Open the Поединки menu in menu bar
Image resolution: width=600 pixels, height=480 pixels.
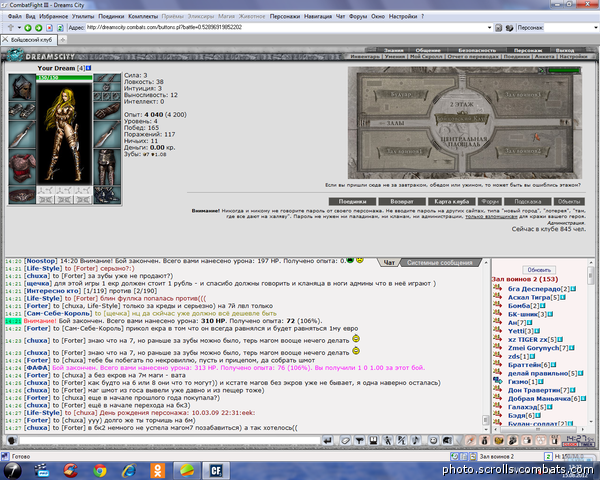[111, 16]
